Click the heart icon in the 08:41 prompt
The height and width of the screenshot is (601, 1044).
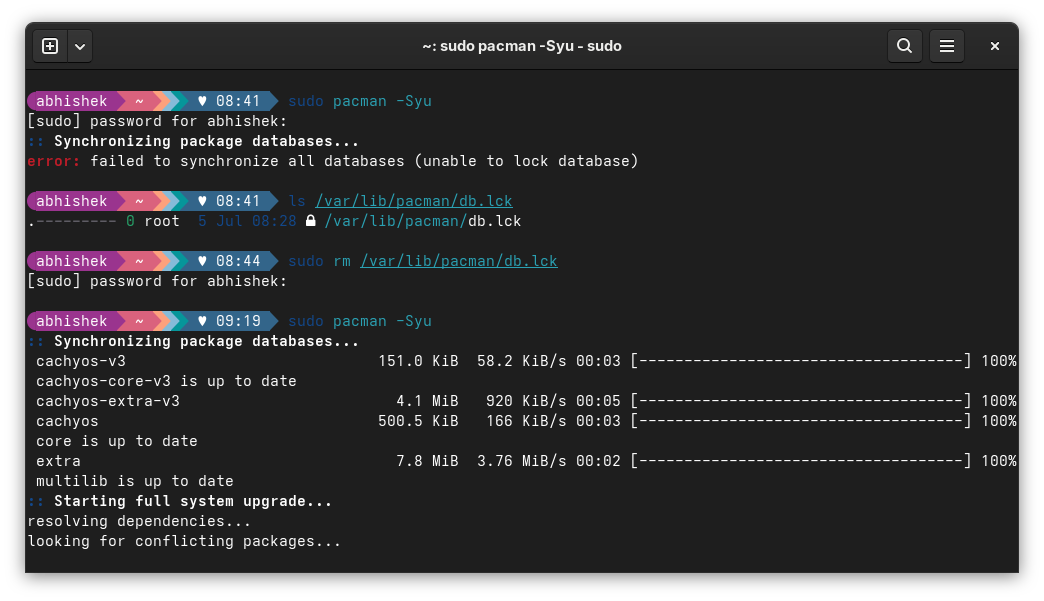[201, 101]
